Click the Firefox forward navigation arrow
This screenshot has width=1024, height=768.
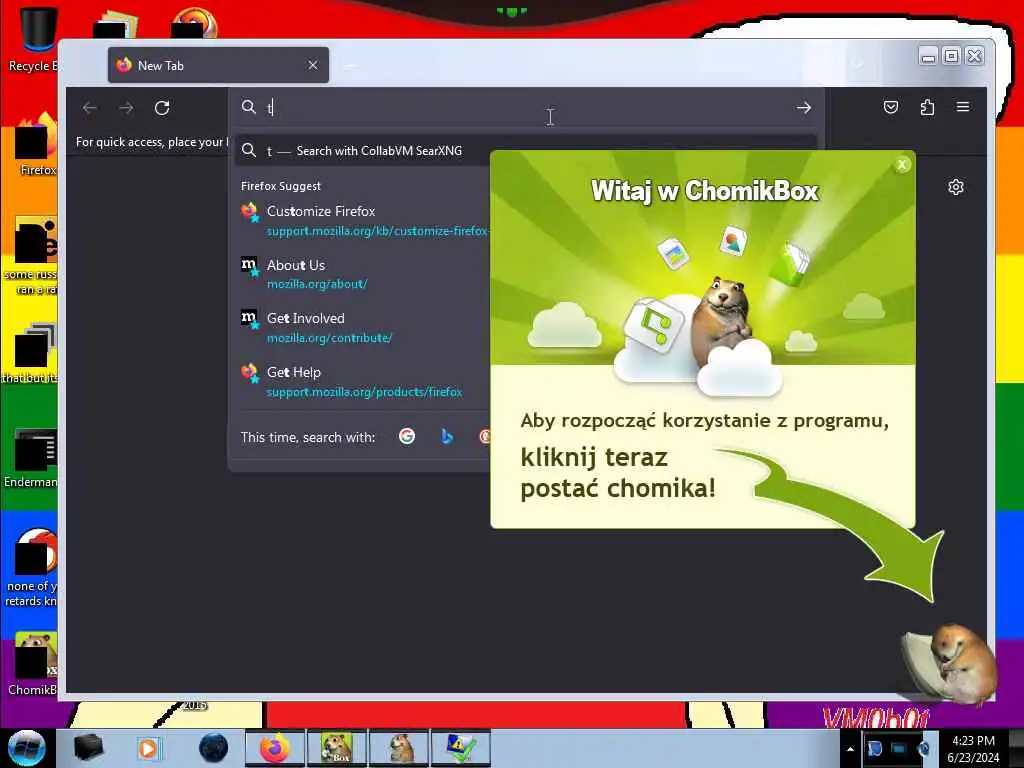tap(126, 108)
